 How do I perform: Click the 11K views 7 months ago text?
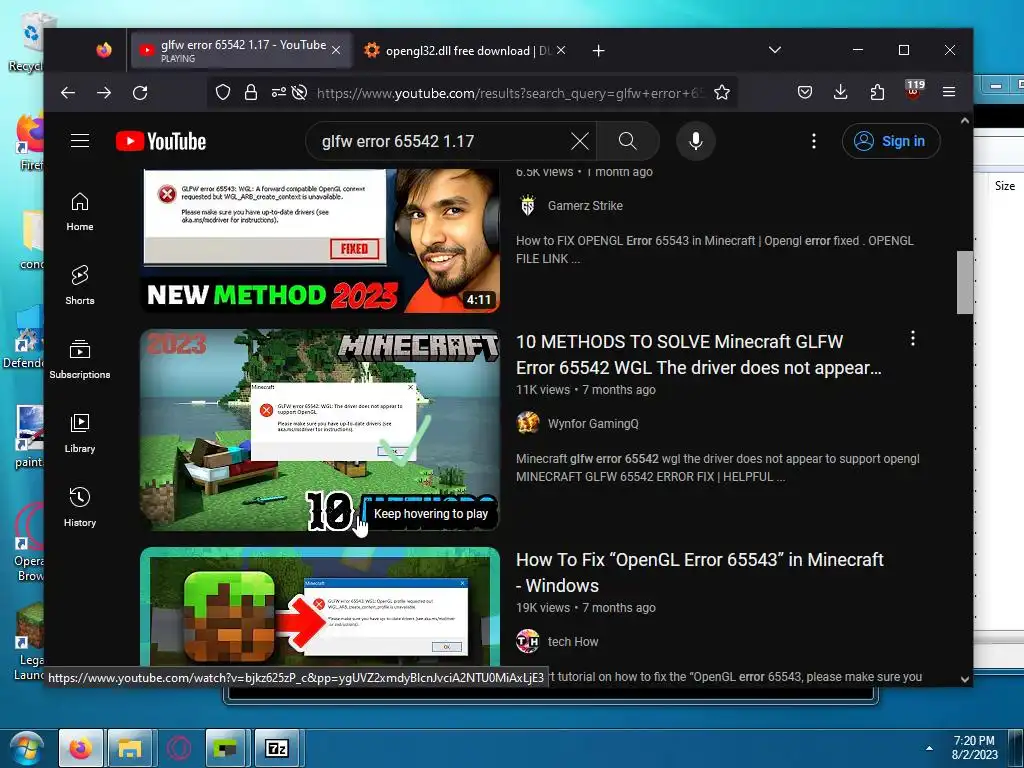coord(586,390)
